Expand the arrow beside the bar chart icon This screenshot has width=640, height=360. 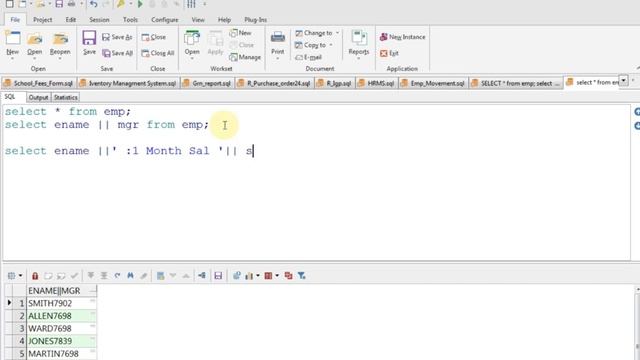pos(258,276)
